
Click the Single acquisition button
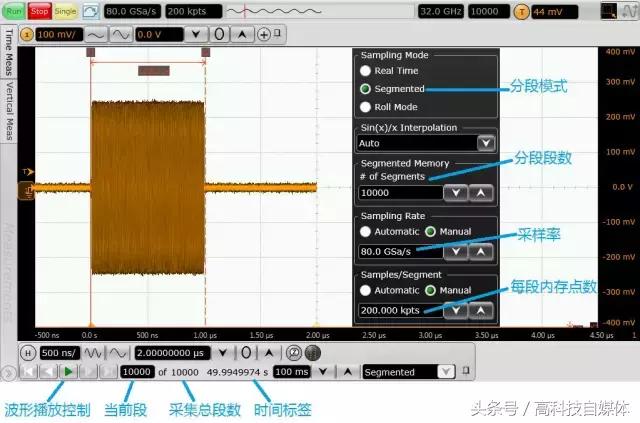pos(65,11)
